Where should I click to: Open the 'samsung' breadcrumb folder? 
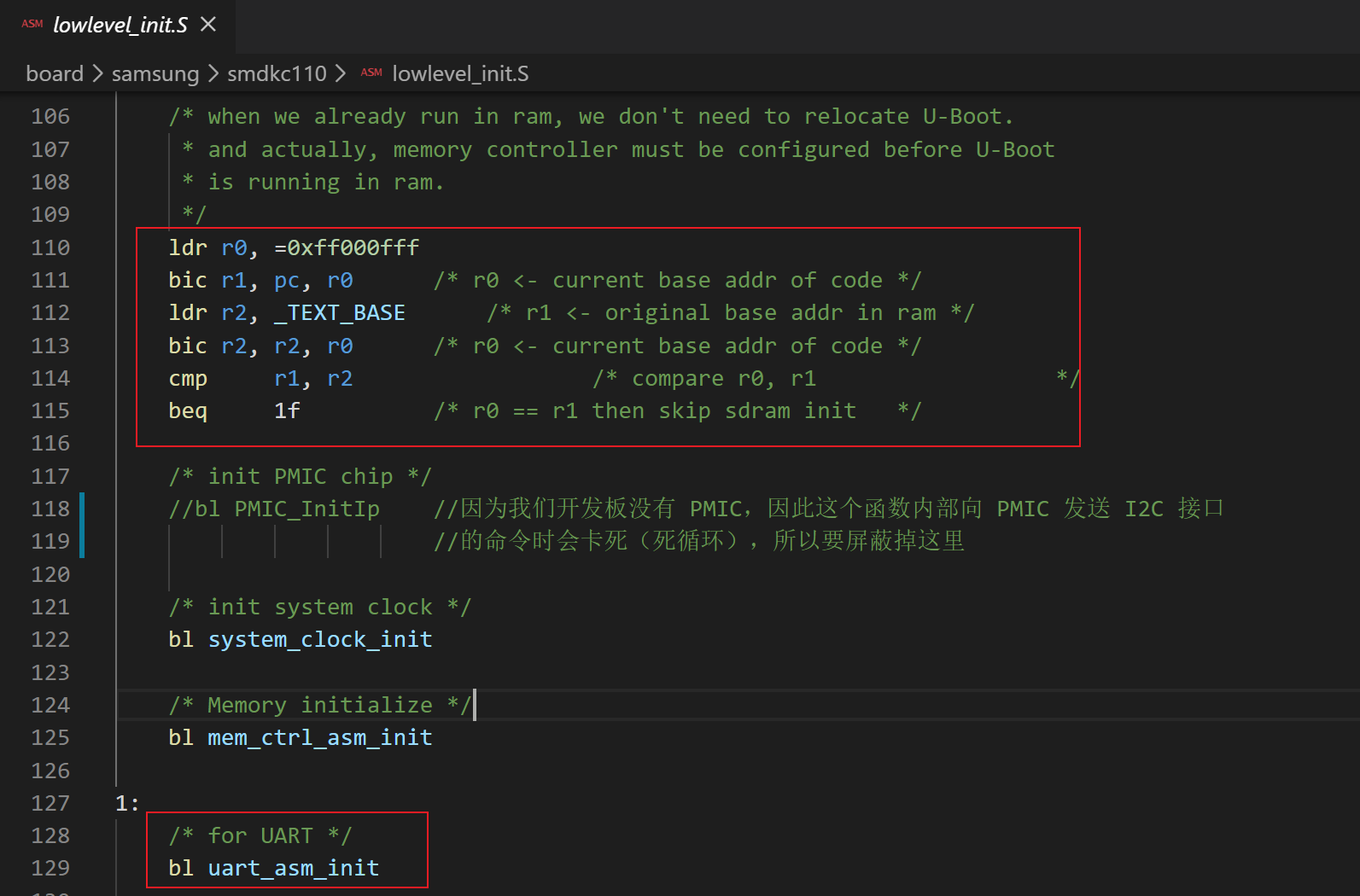coord(155,74)
